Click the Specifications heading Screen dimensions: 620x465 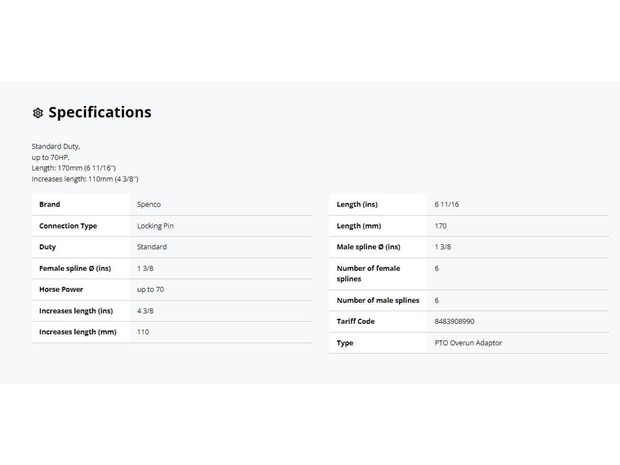coord(99,112)
